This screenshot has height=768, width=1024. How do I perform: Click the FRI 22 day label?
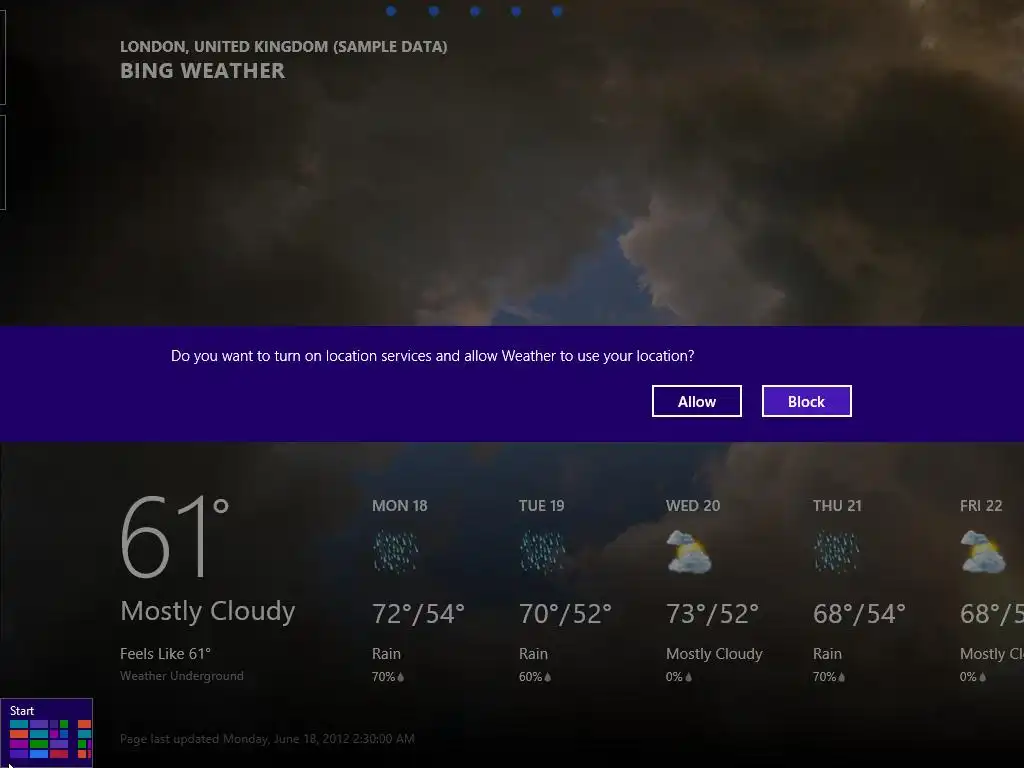click(x=981, y=505)
